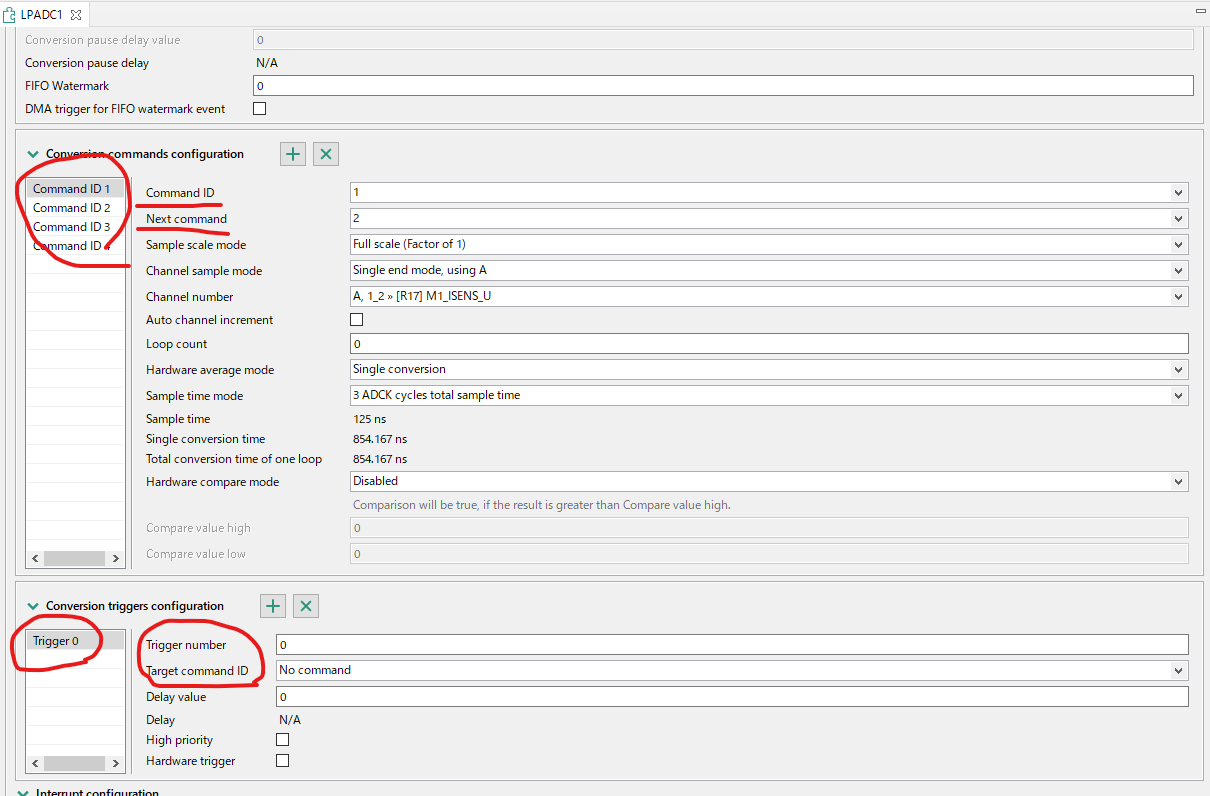Click the delete trigger X icon
Screen dimensions: 1210x796
(305, 605)
